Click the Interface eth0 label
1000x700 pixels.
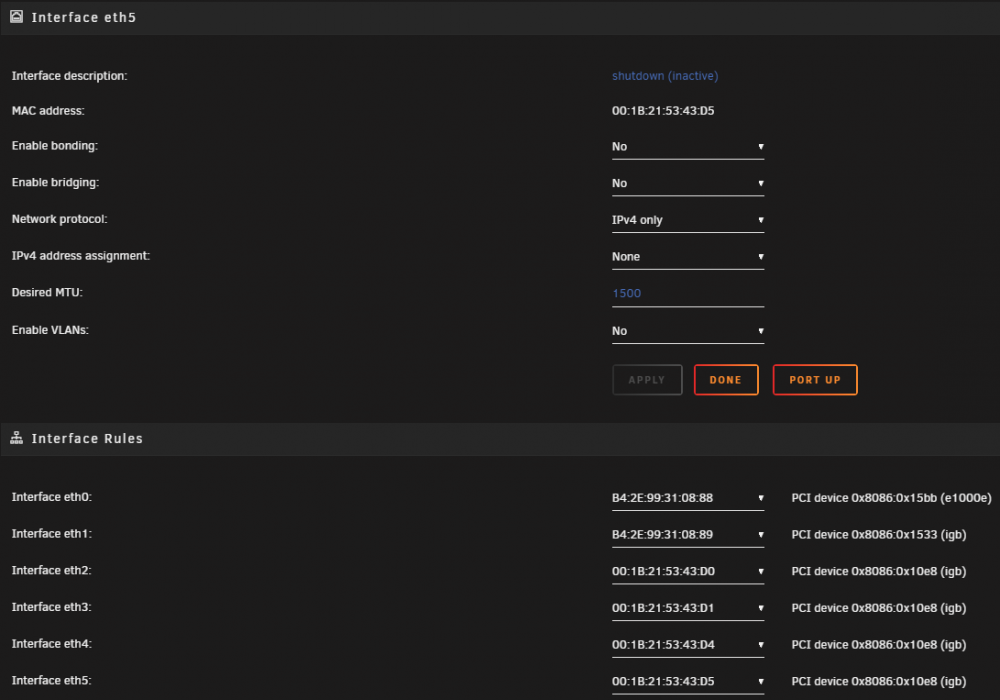pyautogui.click(x=52, y=497)
